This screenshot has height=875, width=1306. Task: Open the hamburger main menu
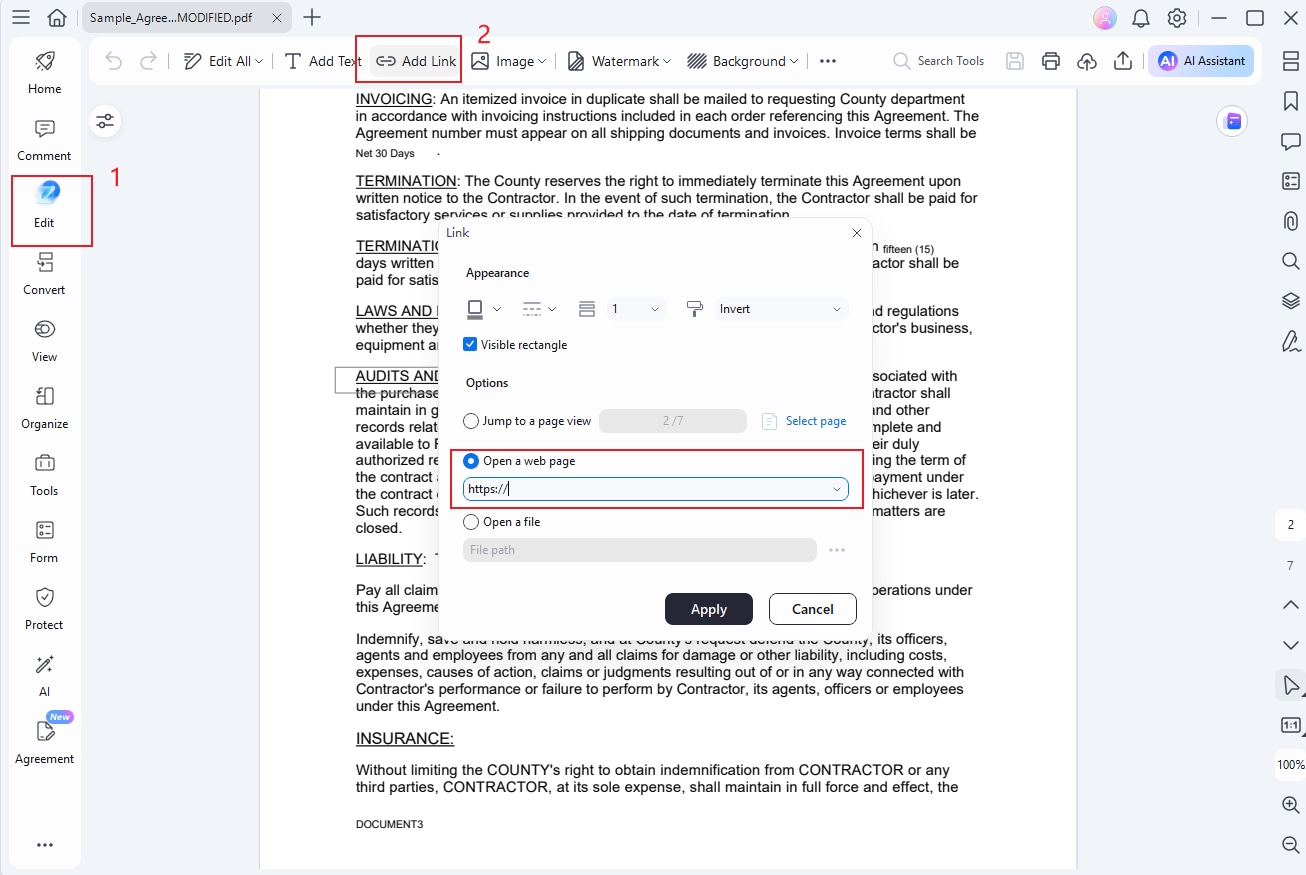tap(20, 17)
